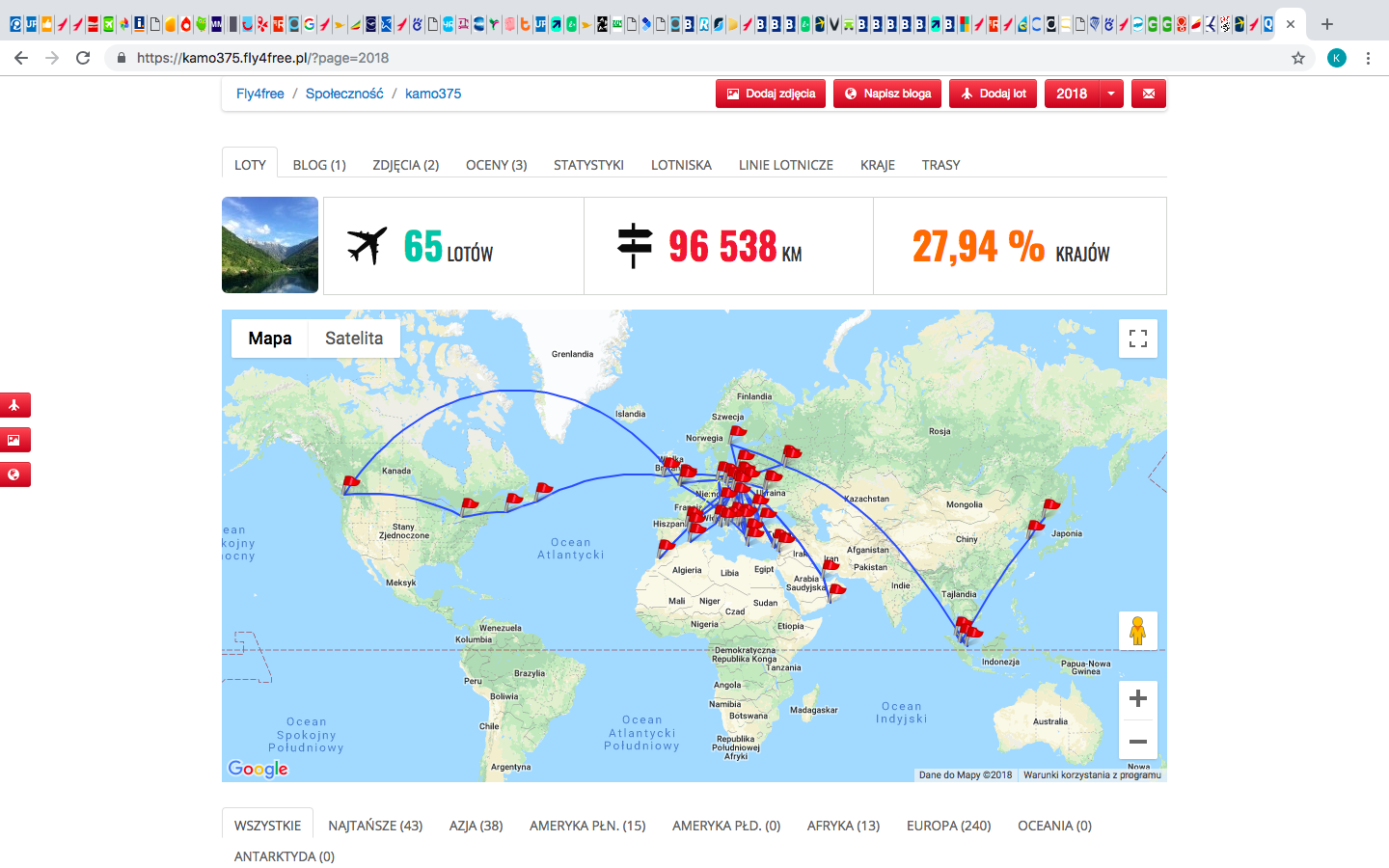Click the airplane icon on left sidebar
The width and height of the screenshot is (1389, 868).
[x=14, y=405]
